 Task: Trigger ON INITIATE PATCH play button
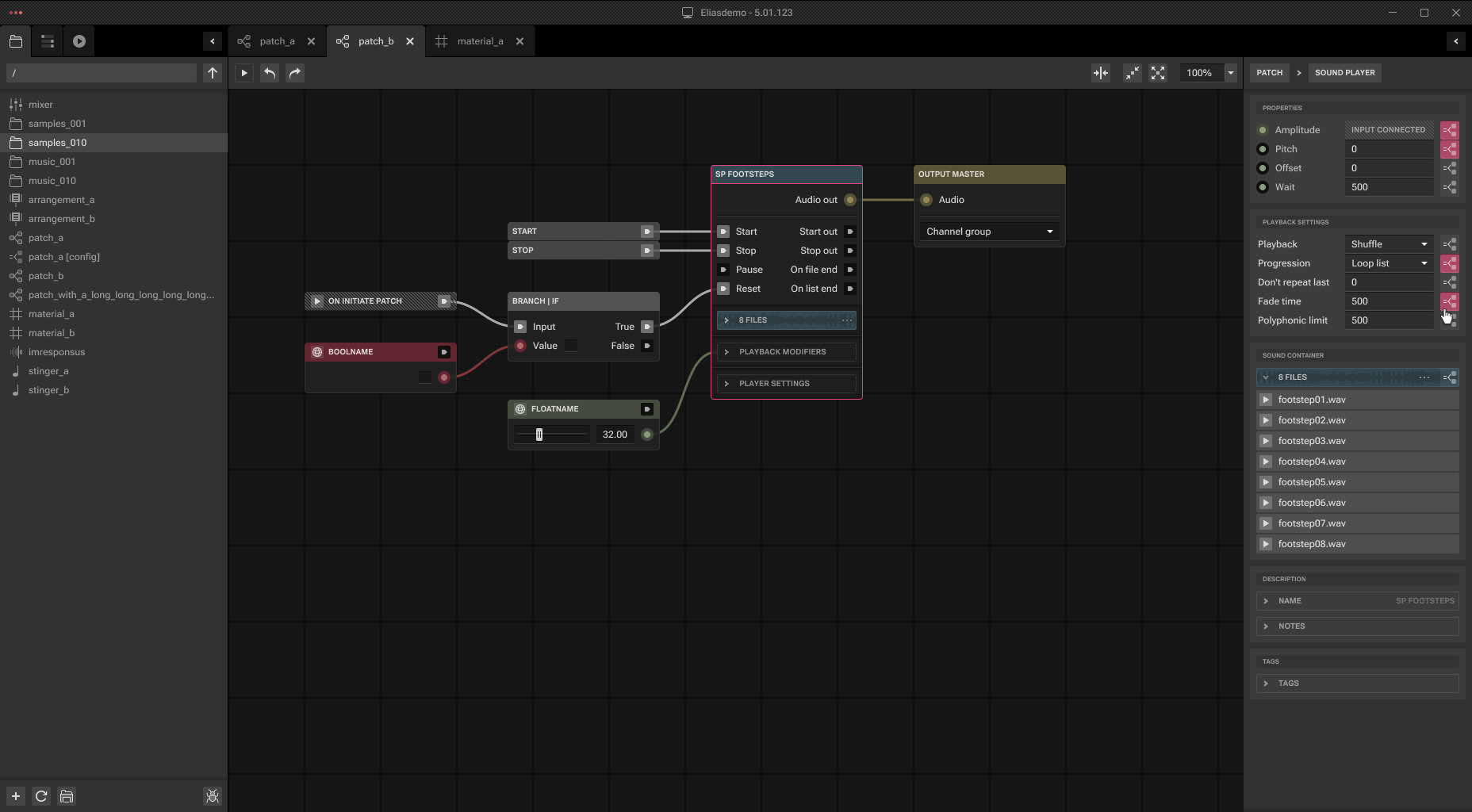[317, 301]
